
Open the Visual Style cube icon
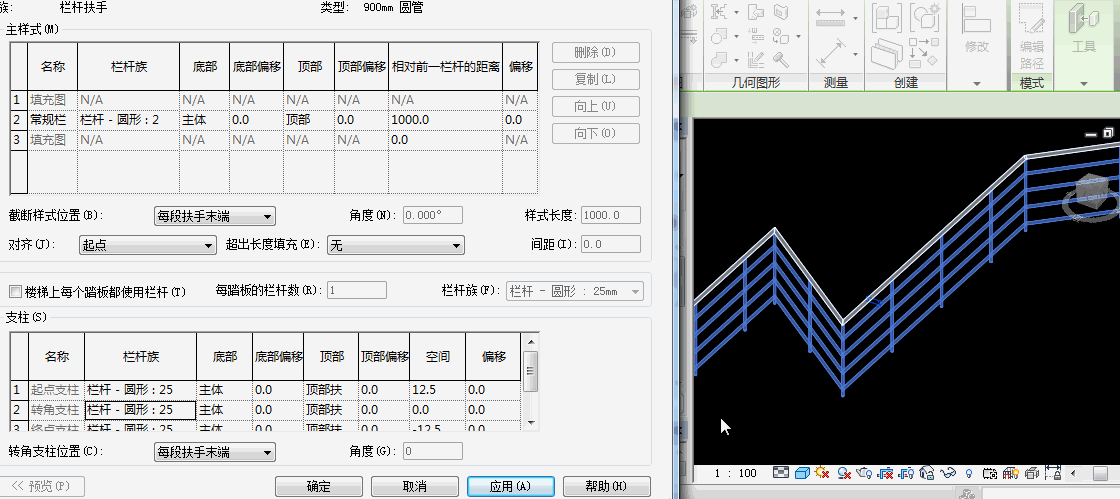(803, 472)
